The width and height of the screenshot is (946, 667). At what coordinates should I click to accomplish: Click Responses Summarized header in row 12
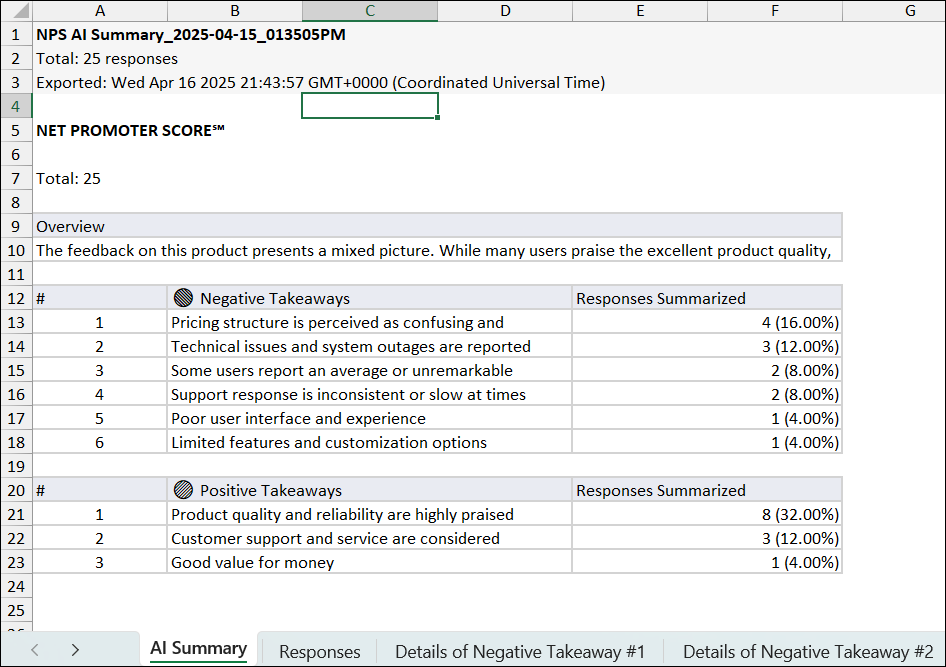(707, 298)
